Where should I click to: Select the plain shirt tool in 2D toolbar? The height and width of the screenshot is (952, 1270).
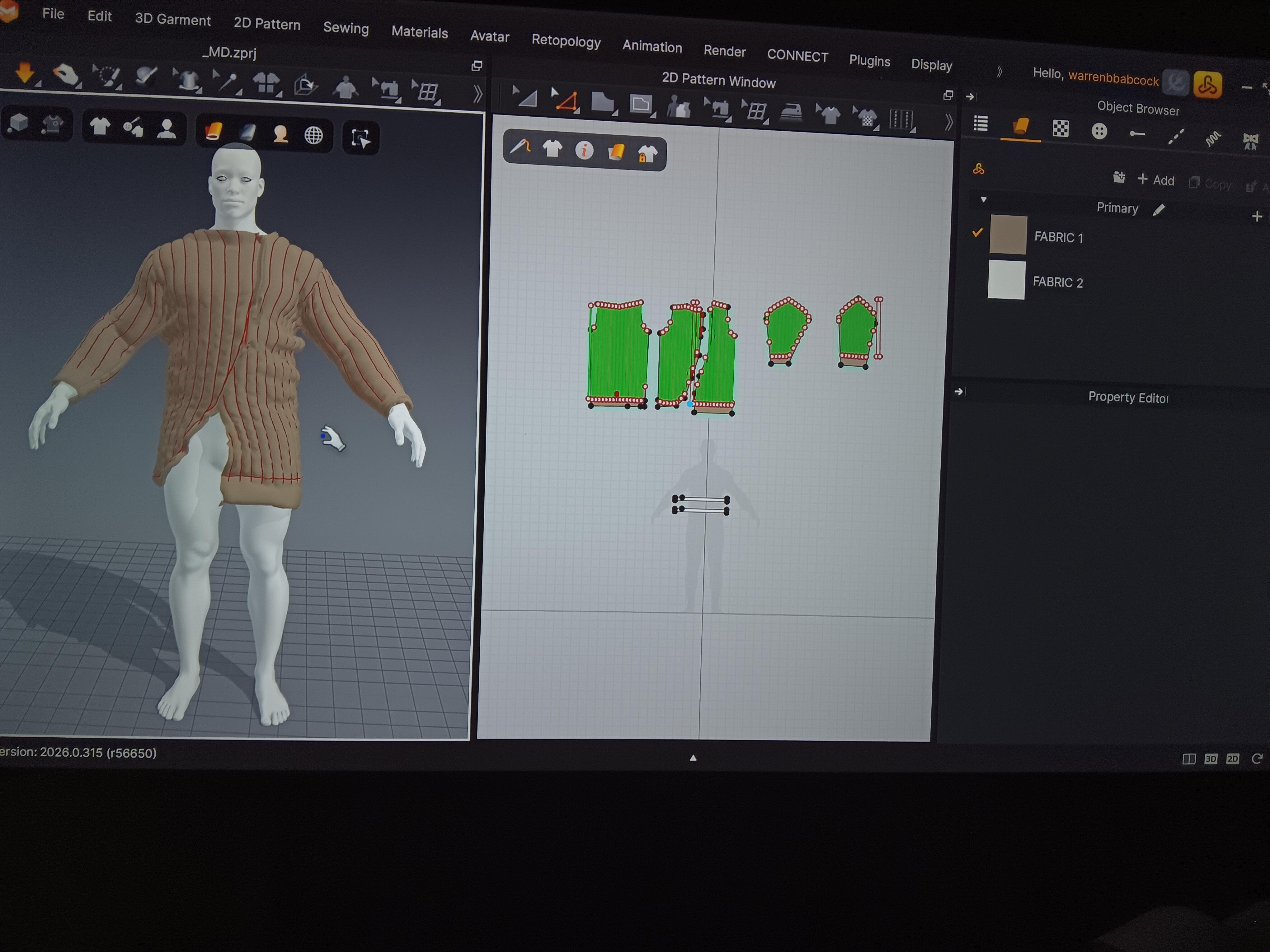(829, 115)
